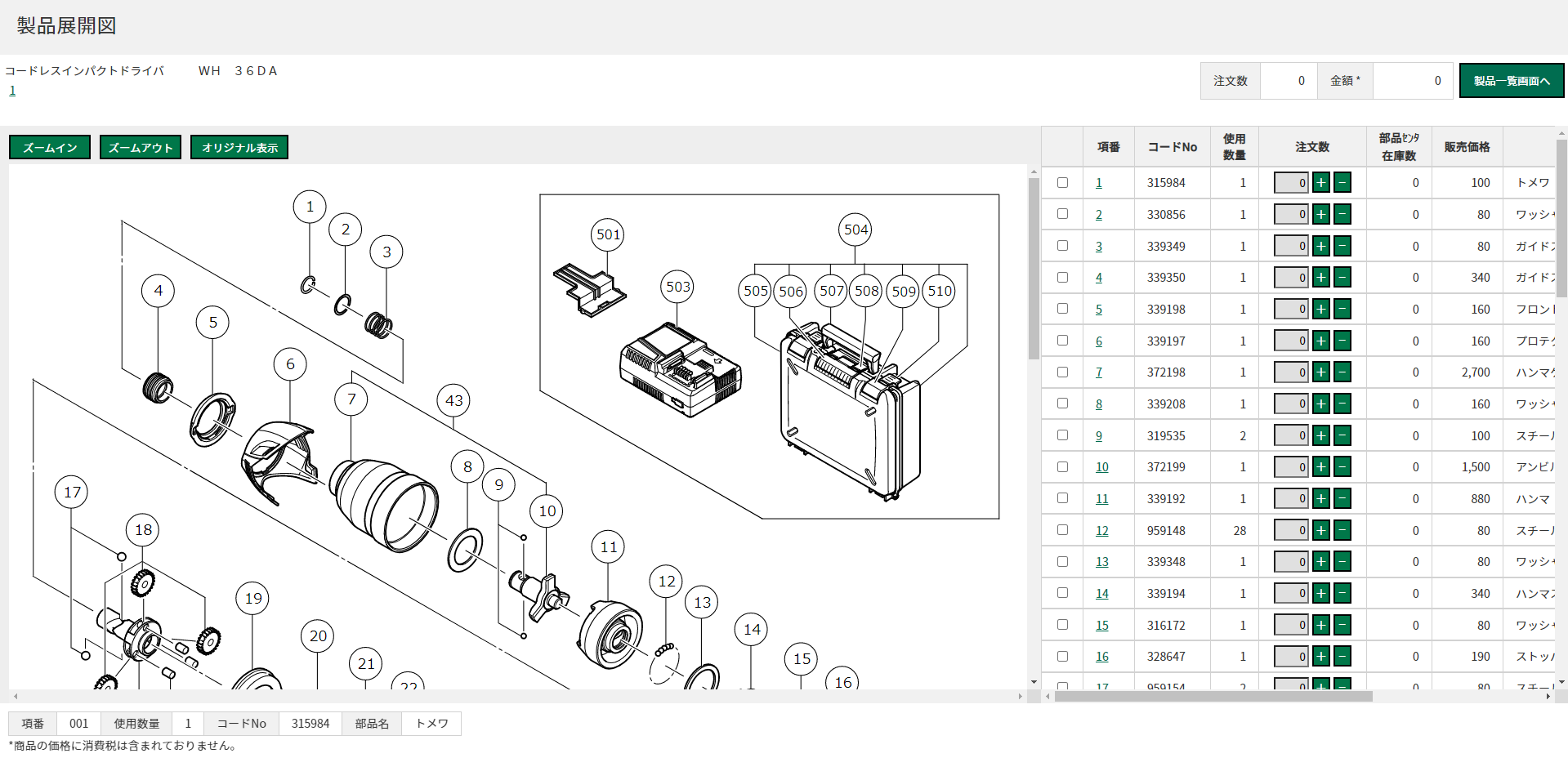The image size is (1568, 758).
Task: Check the checkbox for item 2
Action: [1062, 214]
